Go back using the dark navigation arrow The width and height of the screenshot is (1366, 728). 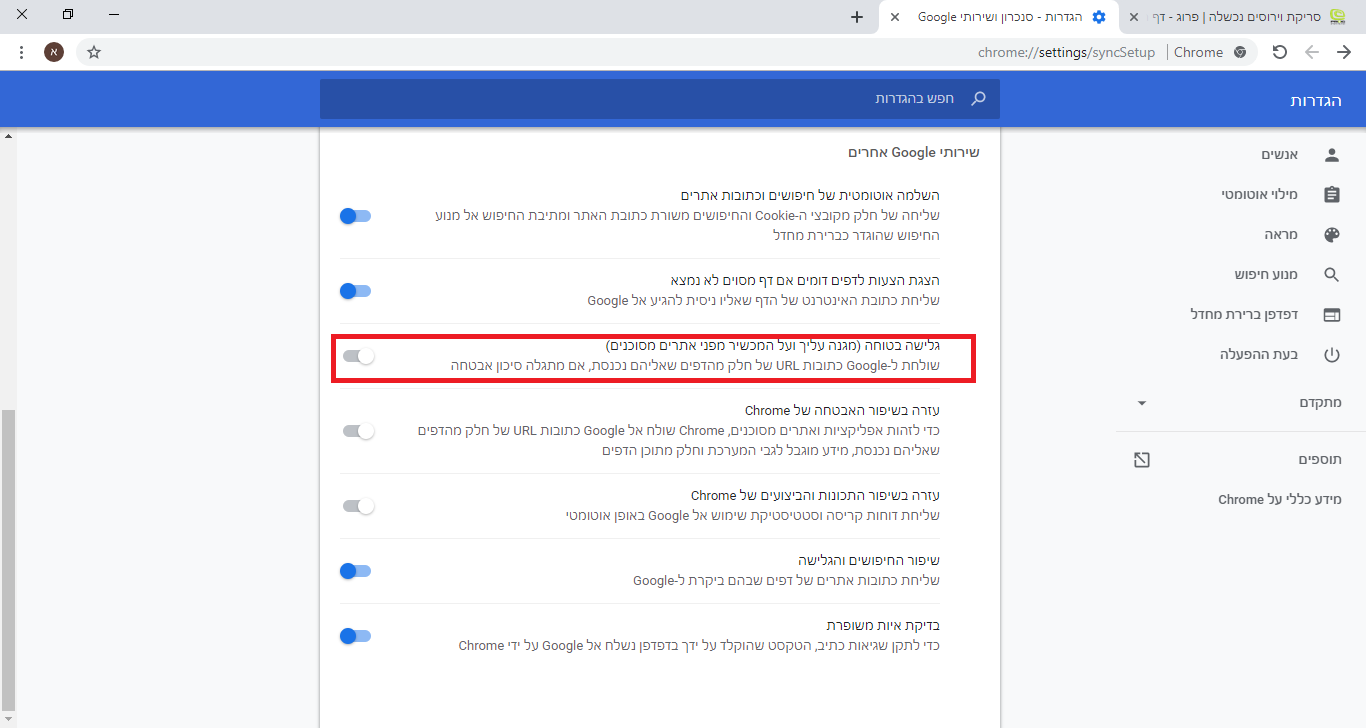click(x=1344, y=52)
